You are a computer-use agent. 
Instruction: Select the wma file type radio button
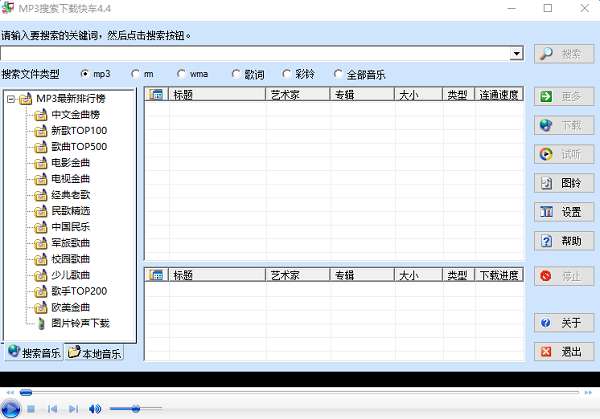click(181, 74)
